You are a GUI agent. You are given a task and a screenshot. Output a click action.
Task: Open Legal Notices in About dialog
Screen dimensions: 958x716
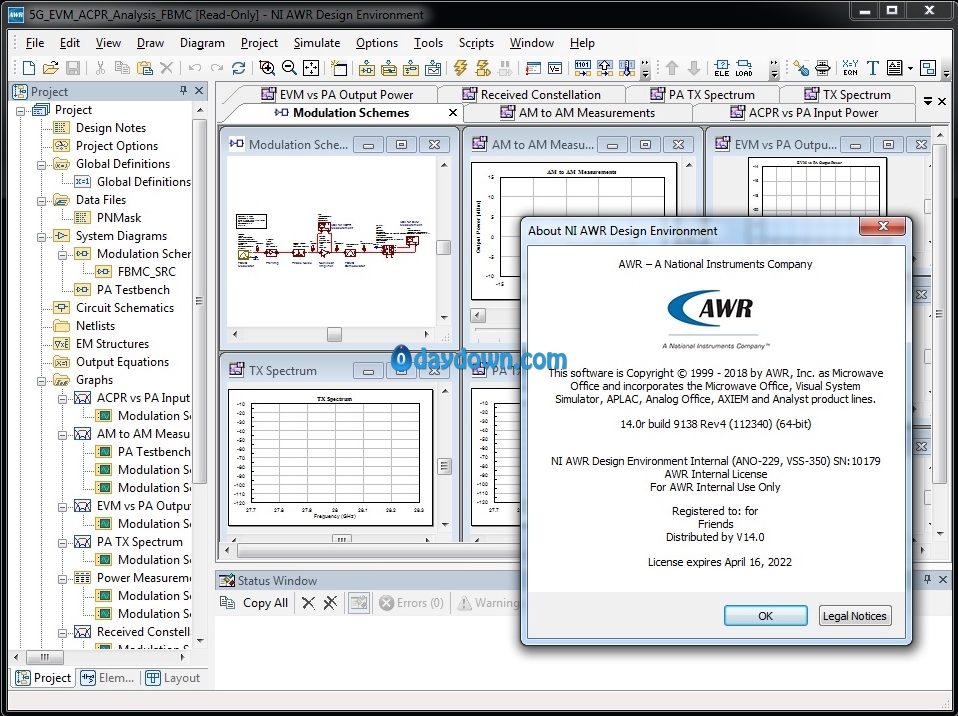tap(854, 616)
